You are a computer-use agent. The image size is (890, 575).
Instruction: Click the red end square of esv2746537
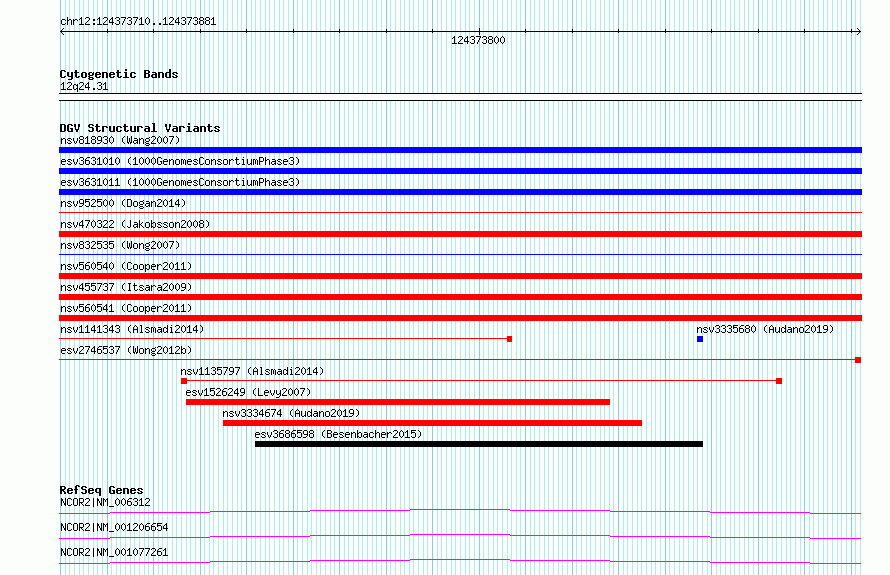(x=858, y=360)
